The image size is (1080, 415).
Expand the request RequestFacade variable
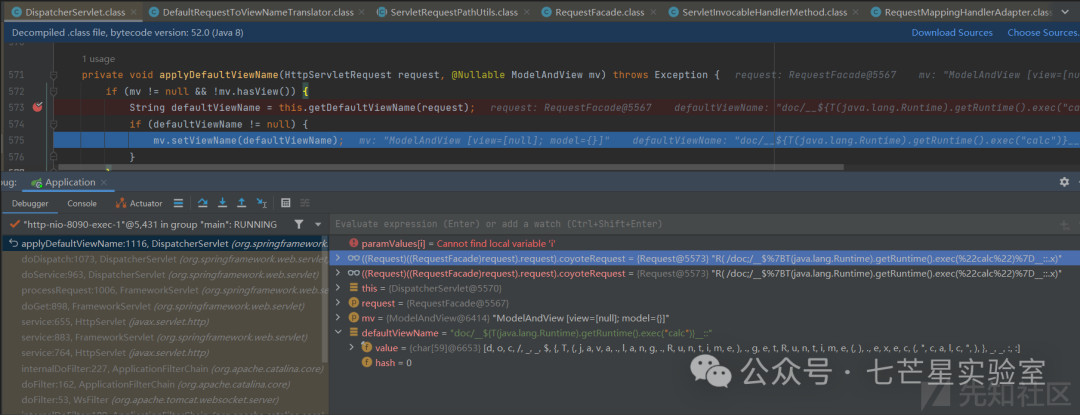point(338,303)
